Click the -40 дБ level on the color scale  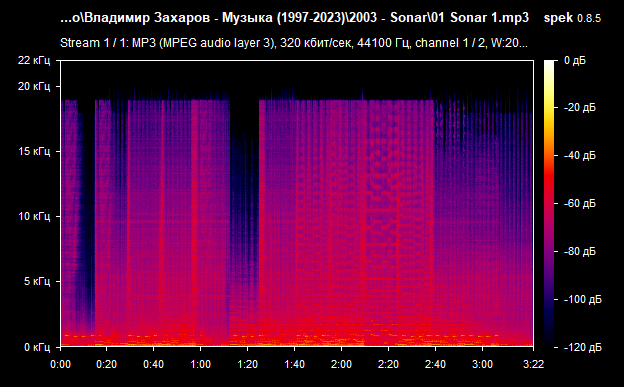[579, 156]
